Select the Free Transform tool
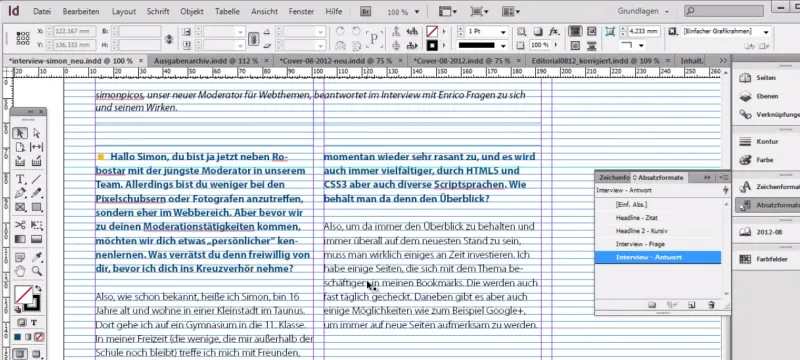This screenshot has height=360, width=800. tap(37, 224)
